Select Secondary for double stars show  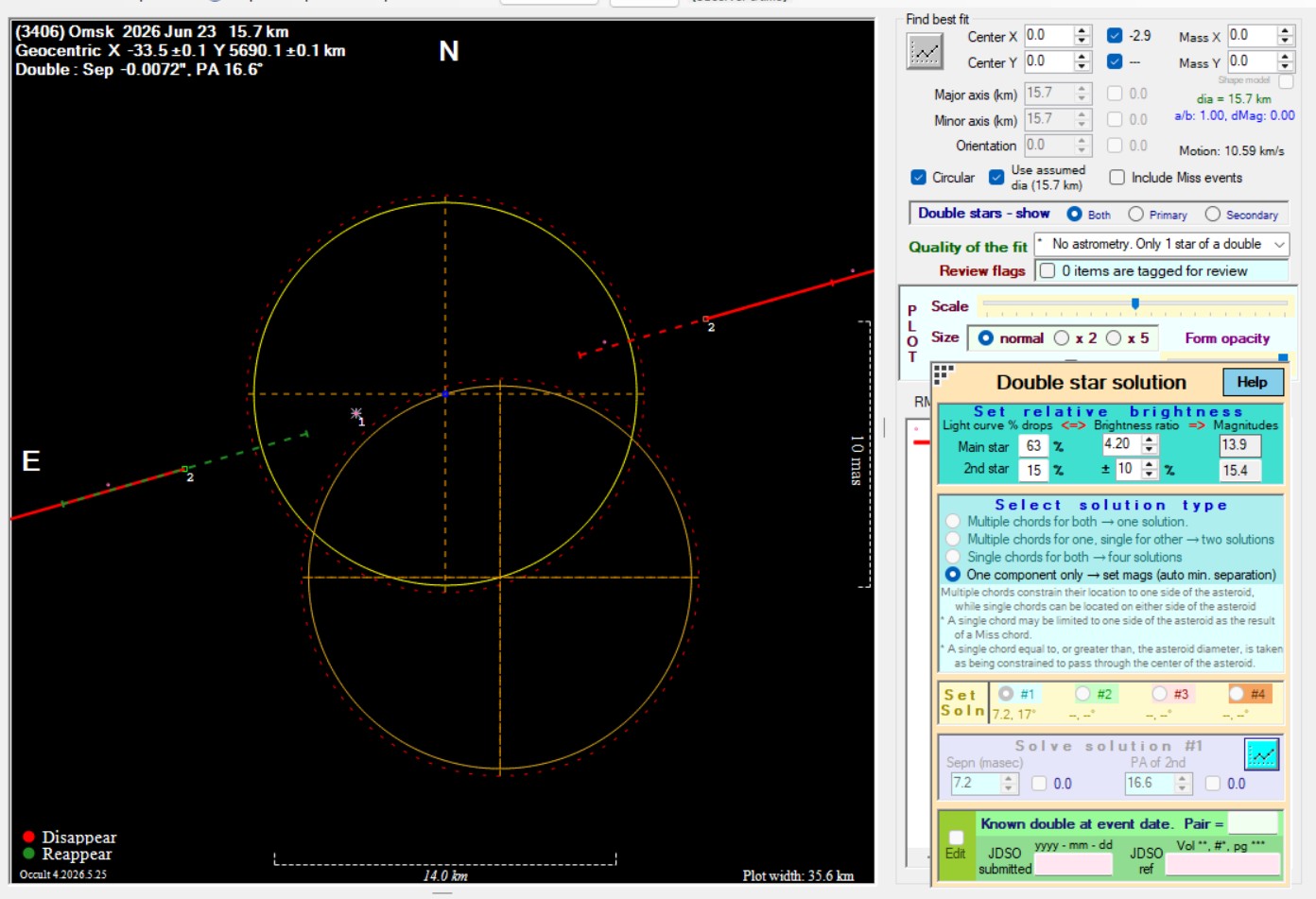coord(1213,215)
